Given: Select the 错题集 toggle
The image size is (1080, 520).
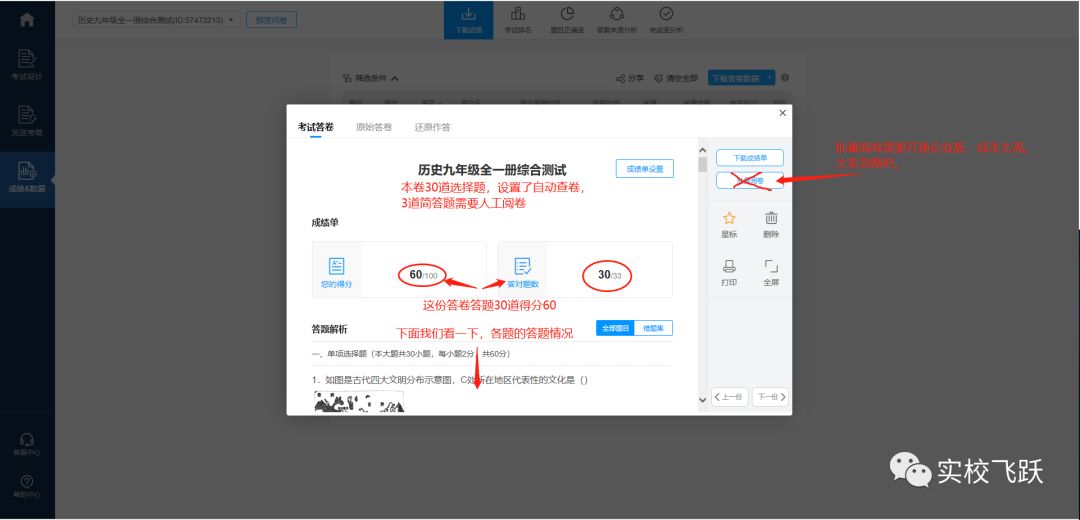Looking at the screenshot, I should click(x=654, y=329).
